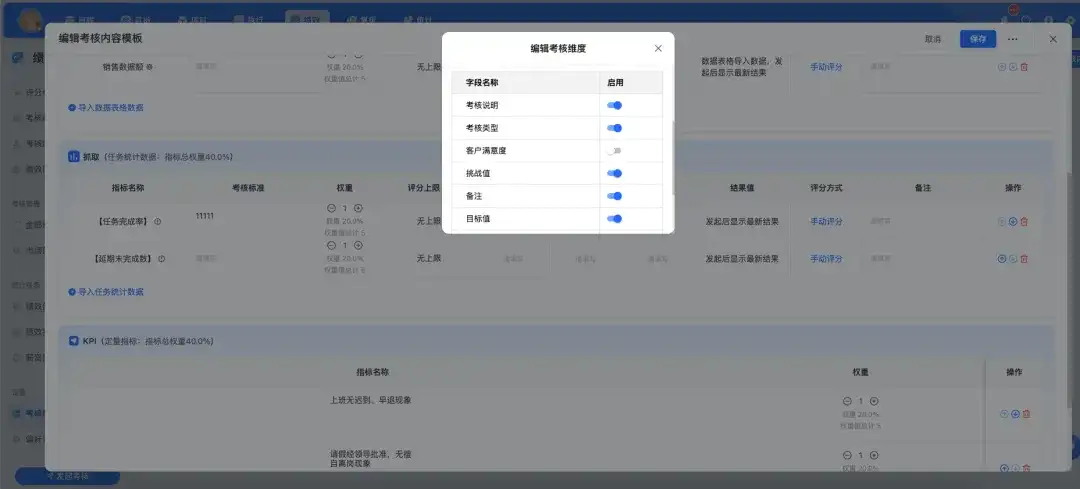Move the 上班无迟到、早退现象 row down
Screen dimensions: 1080x489
tap(1015, 414)
